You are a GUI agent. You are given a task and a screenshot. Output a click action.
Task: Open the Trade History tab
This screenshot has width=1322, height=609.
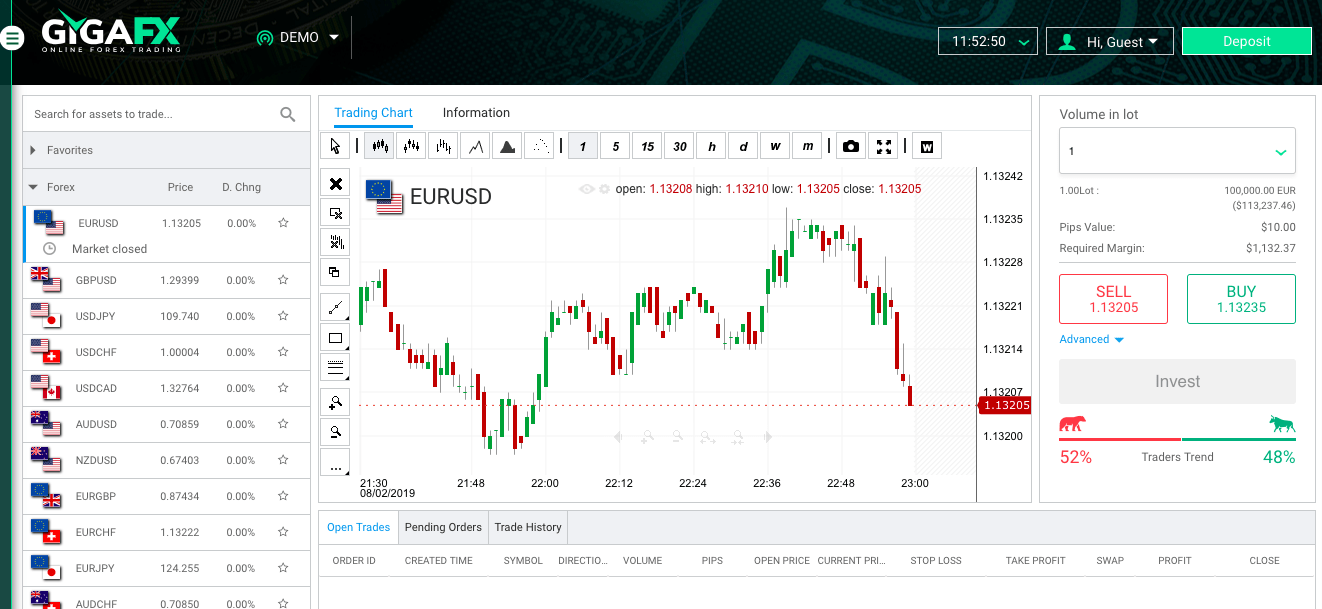(527, 527)
